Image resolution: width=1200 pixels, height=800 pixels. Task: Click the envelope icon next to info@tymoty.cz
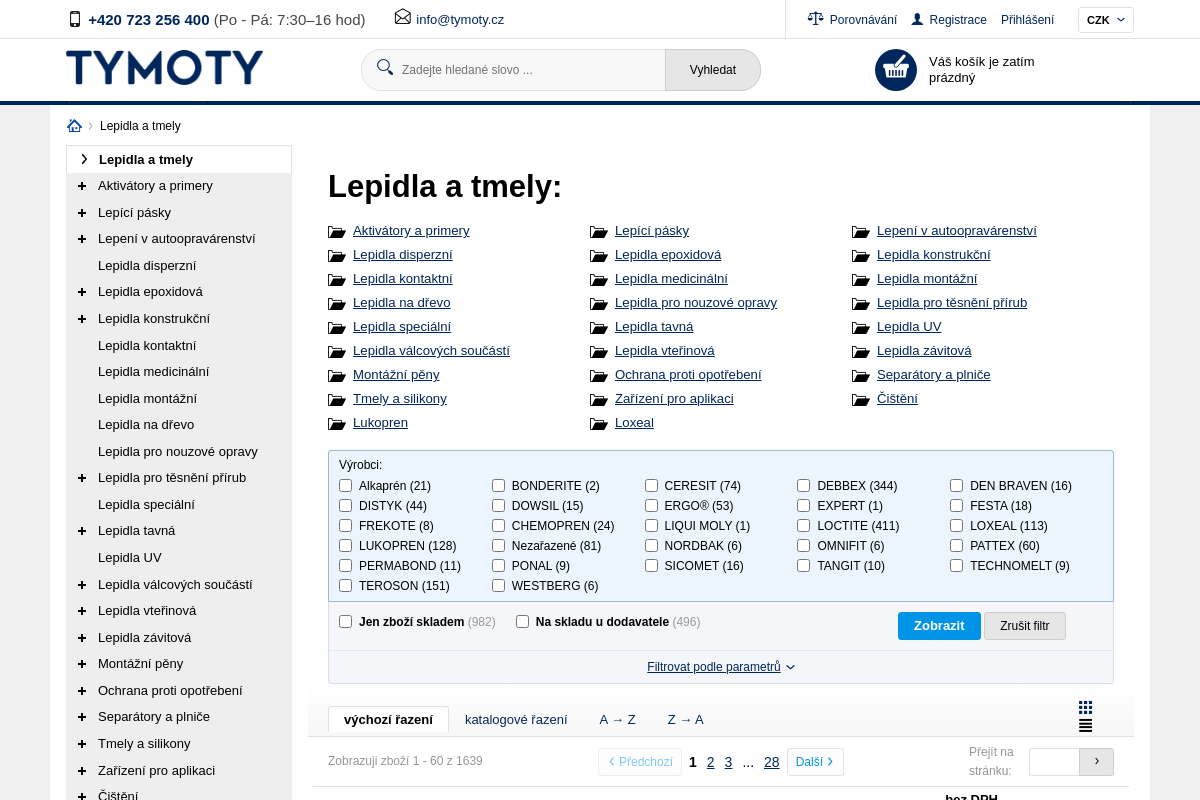403,17
